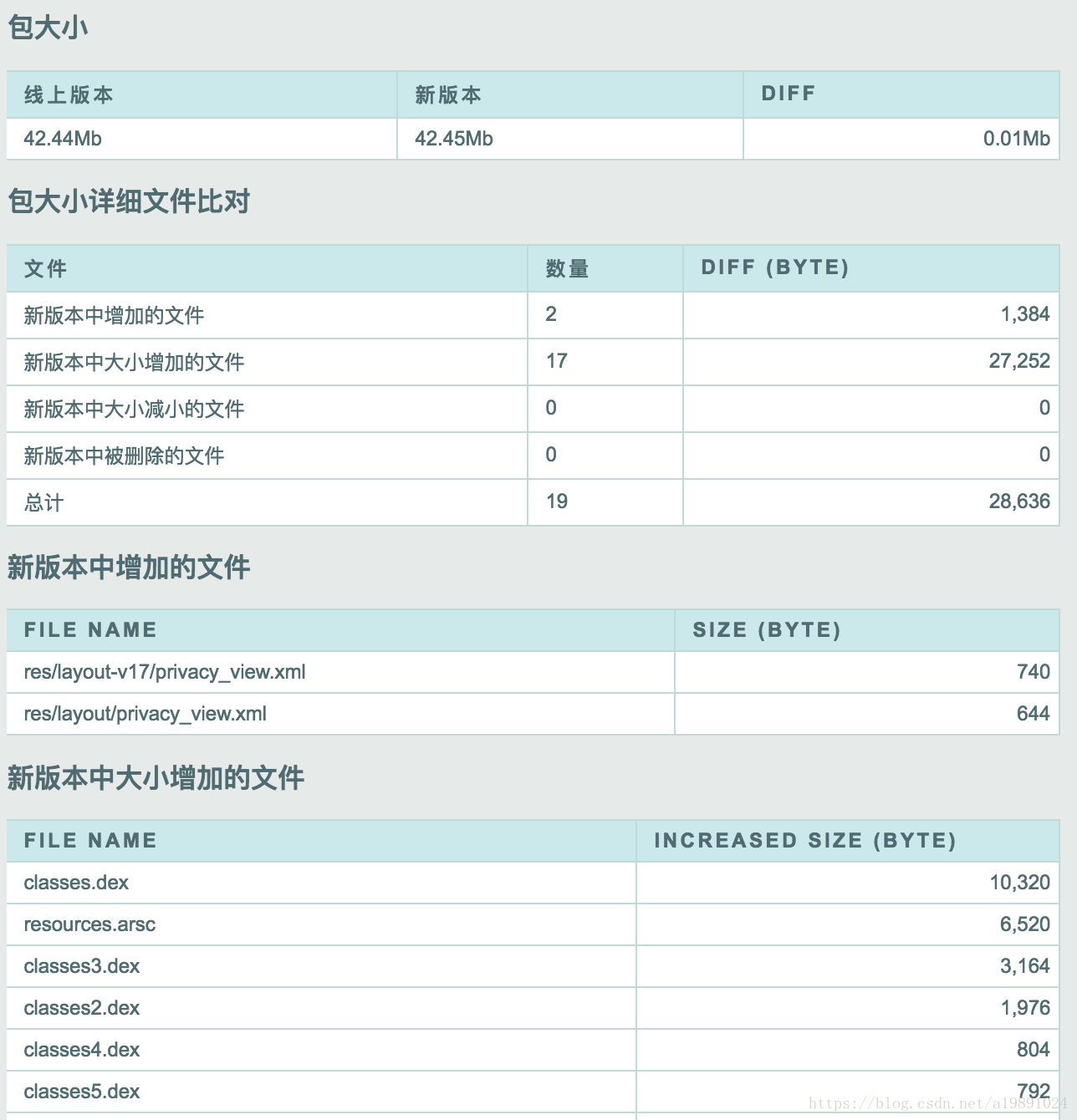Click the 740 size value
Viewport: 1077px width, 1120px height.
[1034, 672]
